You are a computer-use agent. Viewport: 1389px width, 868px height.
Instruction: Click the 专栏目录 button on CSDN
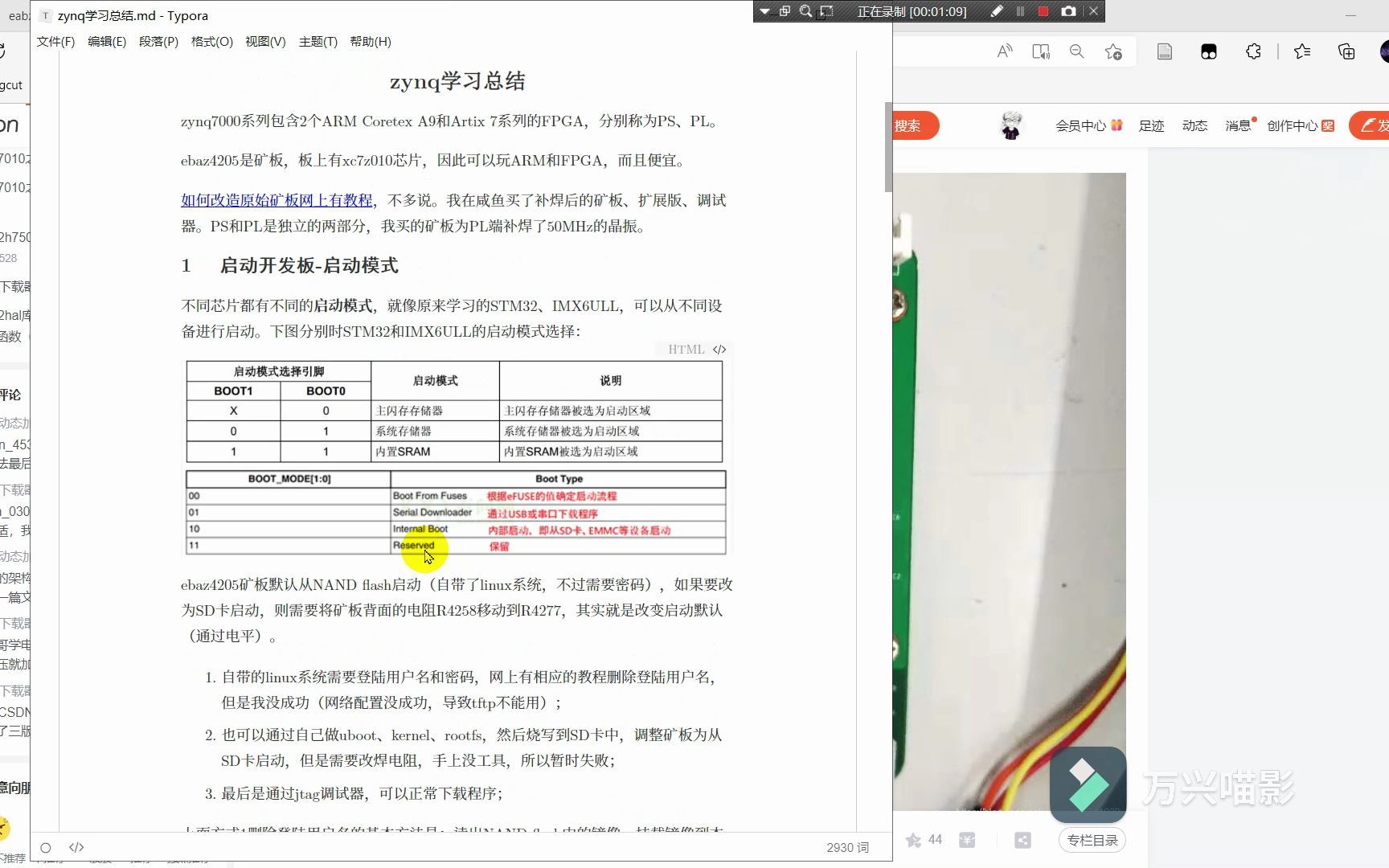point(1092,840)
